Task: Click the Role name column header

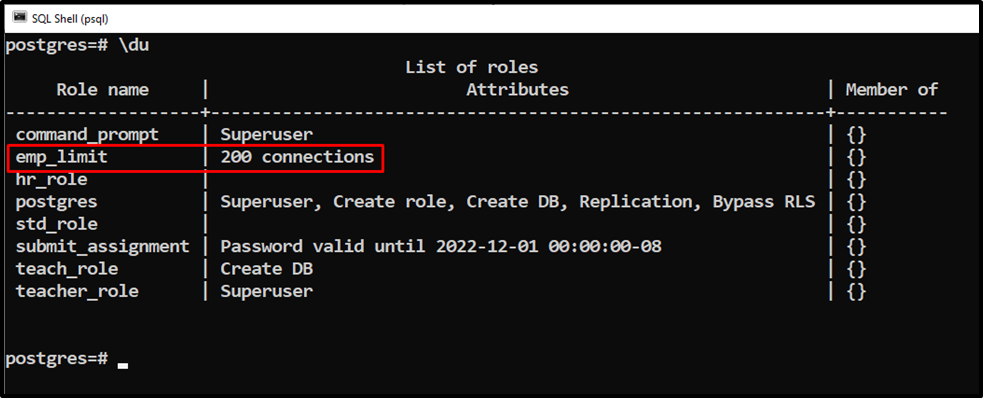Action: coord(103,90)
